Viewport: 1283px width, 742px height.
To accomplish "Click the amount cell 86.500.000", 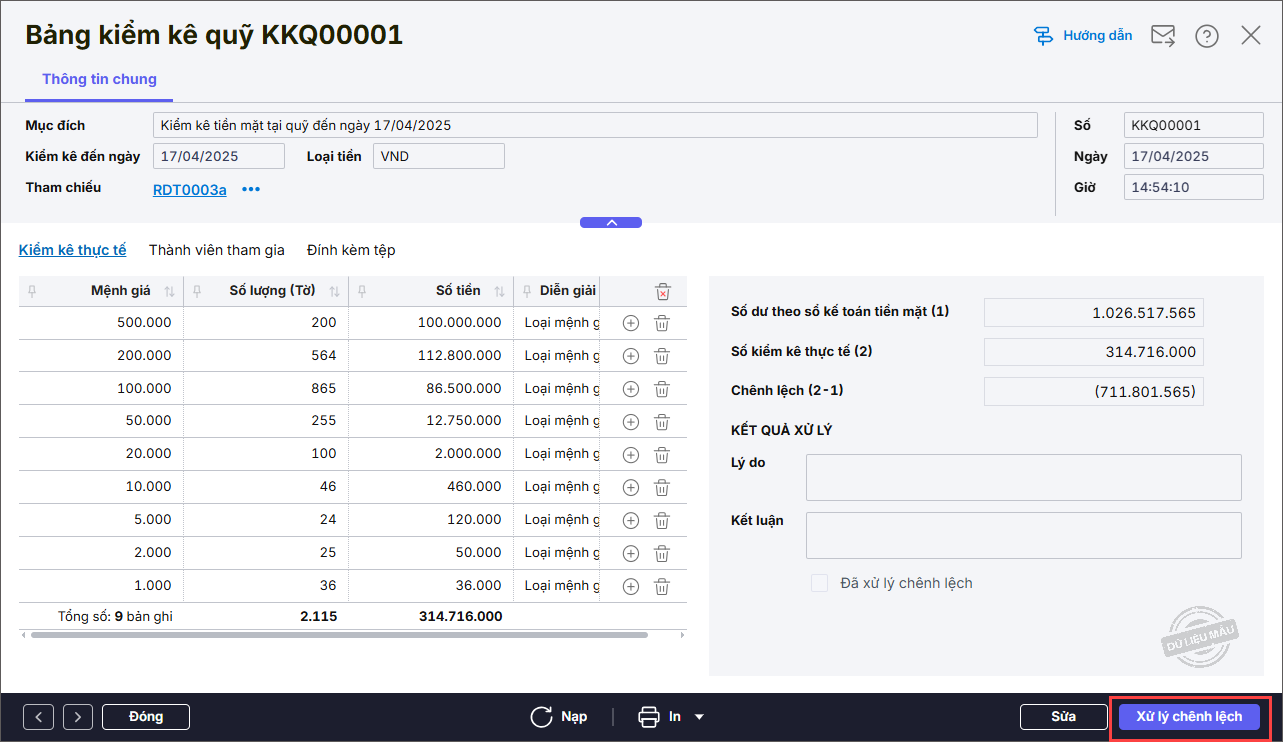I will 431,389.
